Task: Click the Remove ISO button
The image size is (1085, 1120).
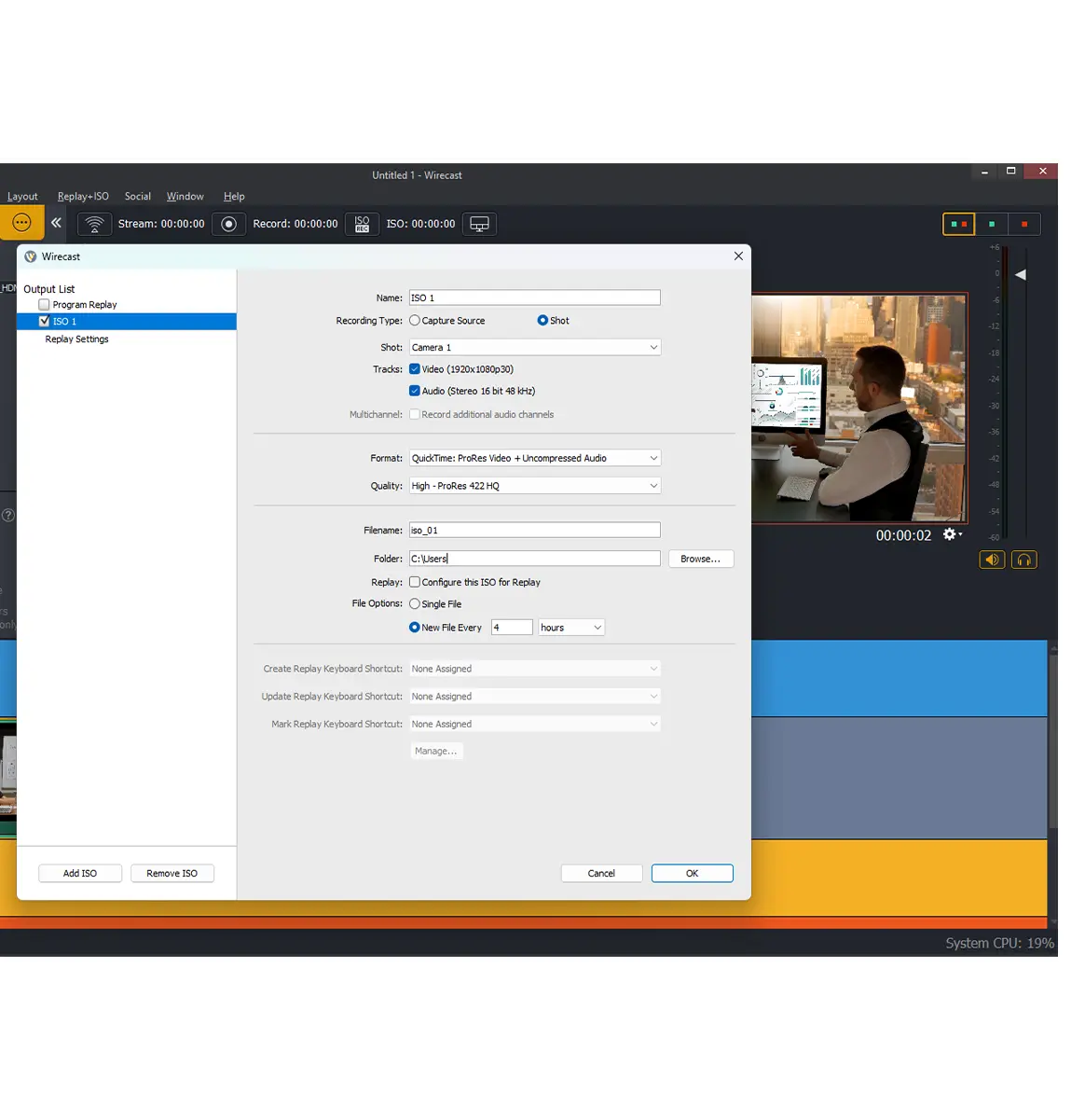Action: (172, 874)
